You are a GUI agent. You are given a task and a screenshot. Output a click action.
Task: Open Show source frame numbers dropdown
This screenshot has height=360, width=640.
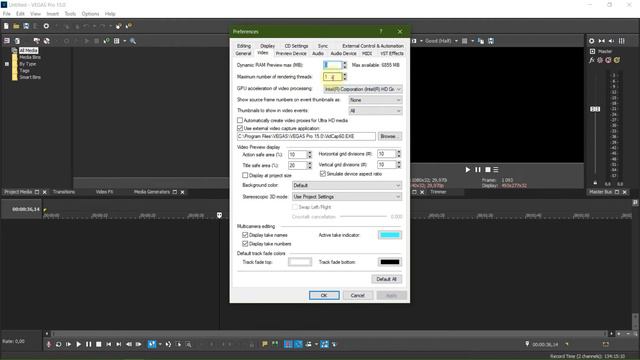[375, 100]
